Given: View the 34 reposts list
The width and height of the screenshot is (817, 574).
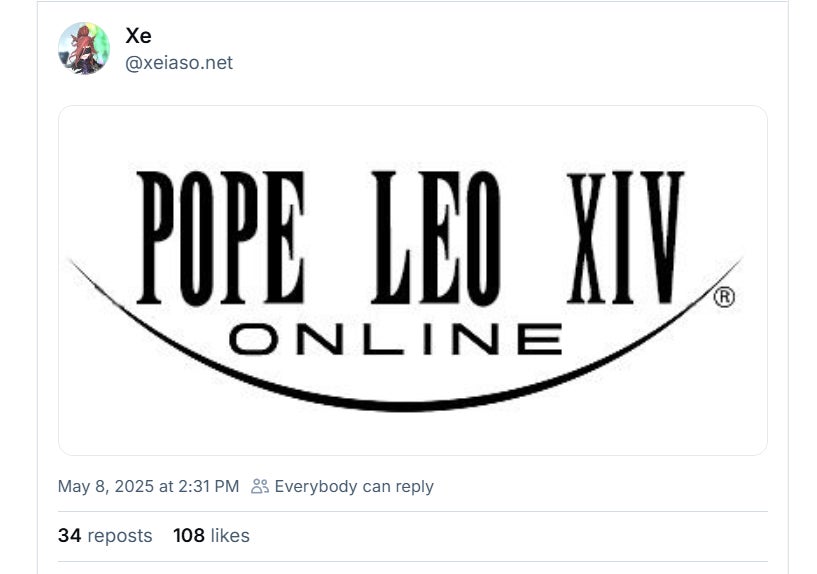Looking at the screenshot, I should click(x=105, y=536).
